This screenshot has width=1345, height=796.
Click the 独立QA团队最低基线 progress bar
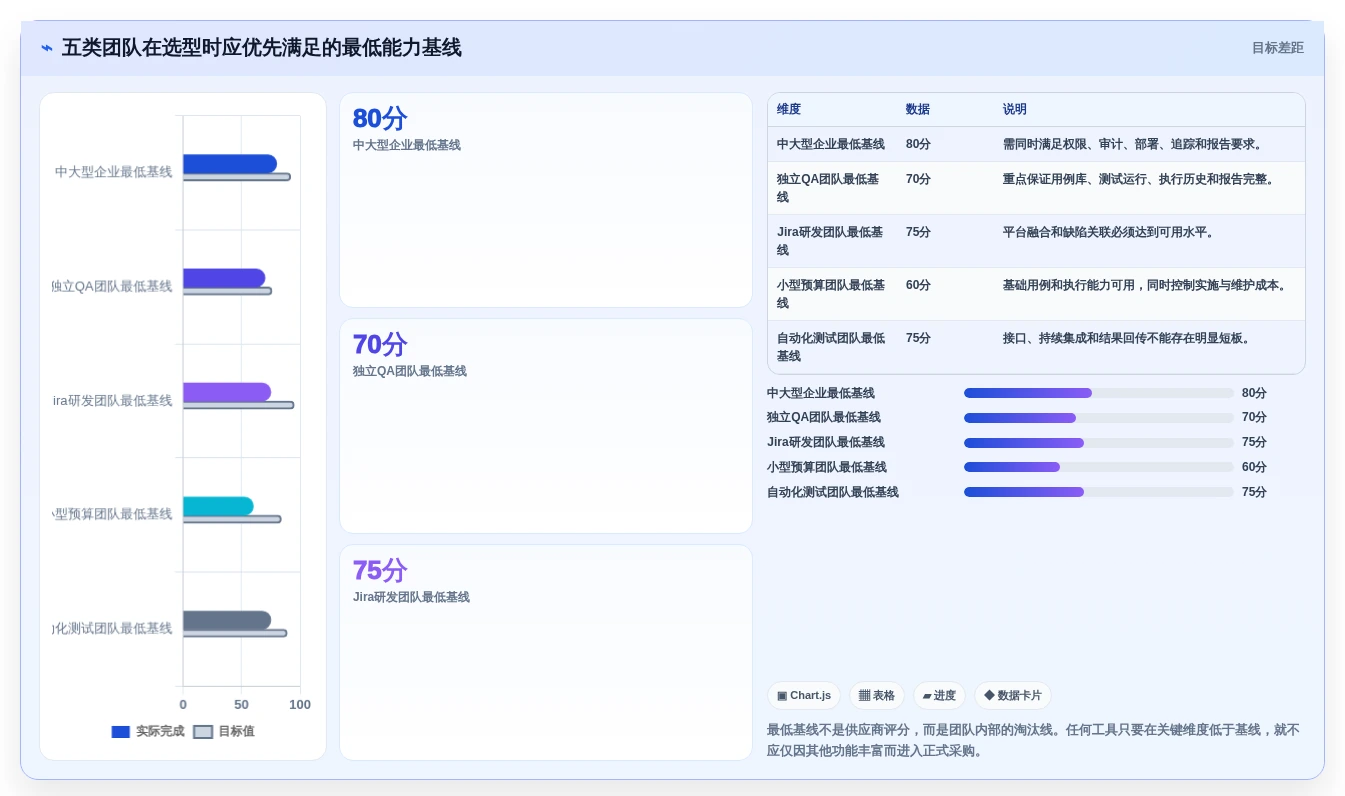coord(1098,418)
